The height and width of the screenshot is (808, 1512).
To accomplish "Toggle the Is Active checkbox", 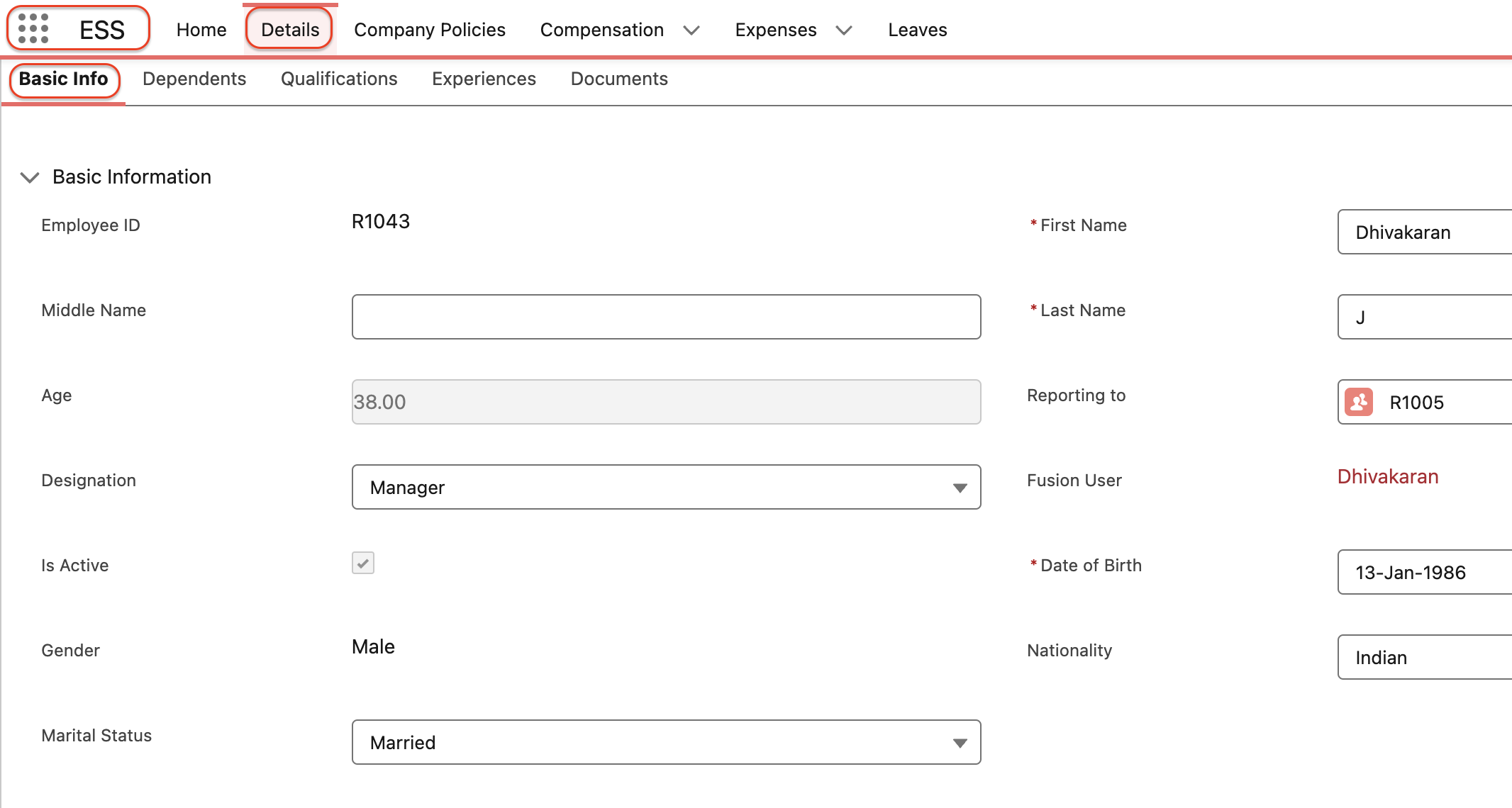I will (363, 563).
